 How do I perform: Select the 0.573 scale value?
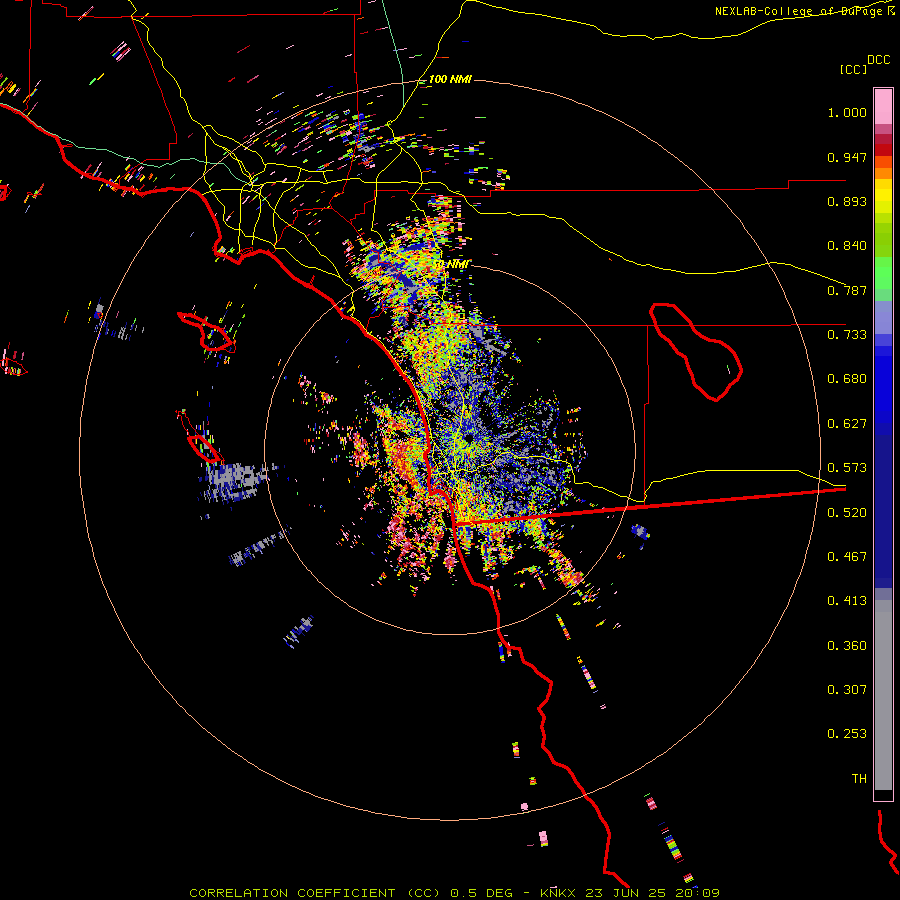pos(847,468)
